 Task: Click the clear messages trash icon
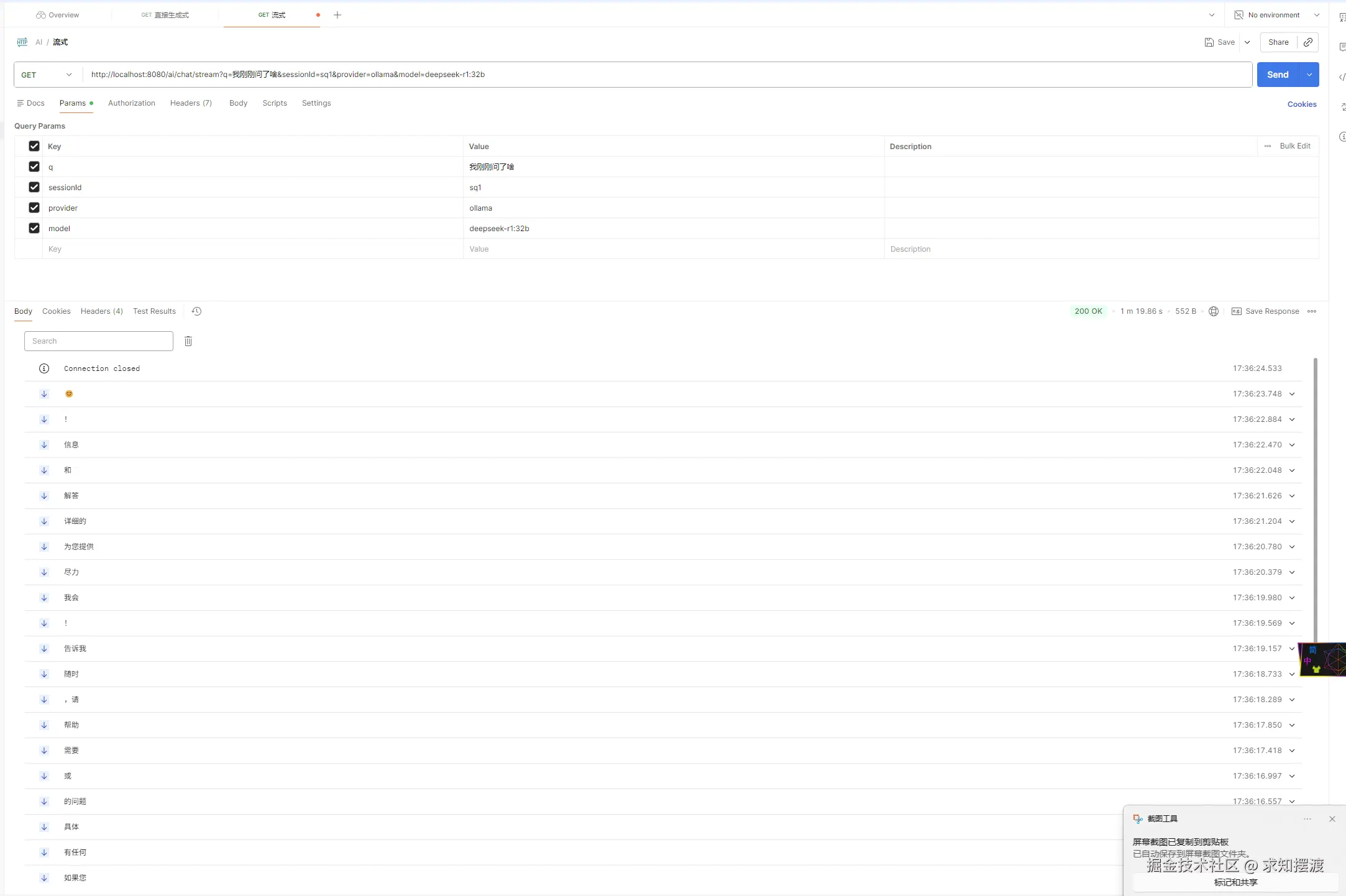tap(188, 341)
